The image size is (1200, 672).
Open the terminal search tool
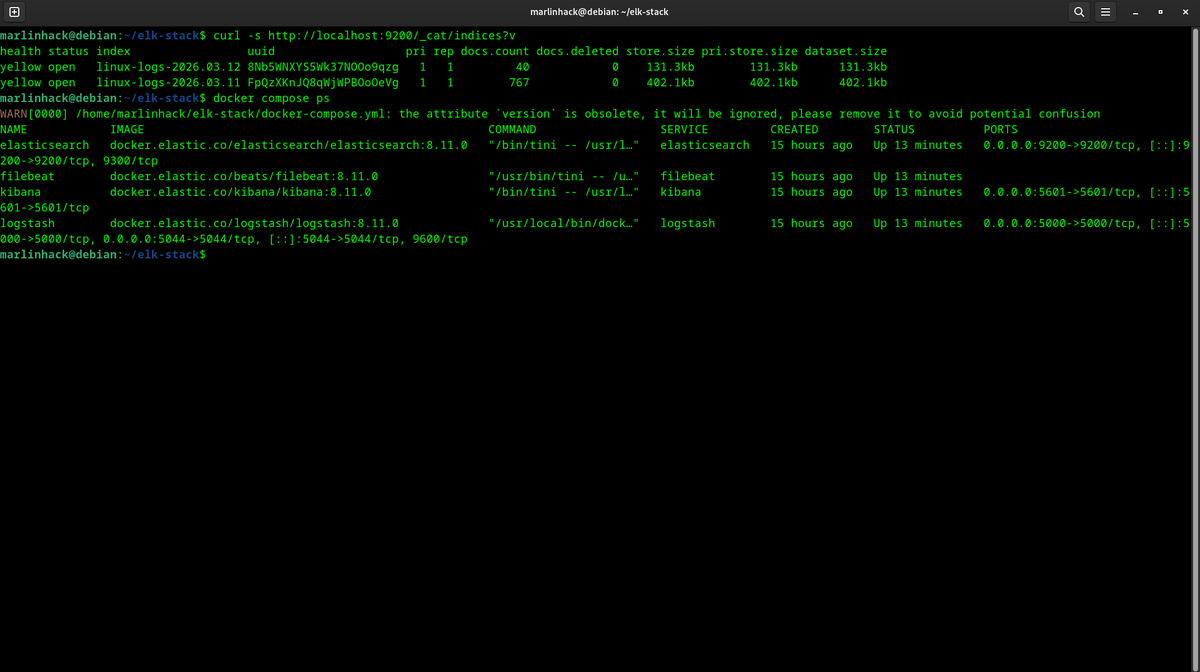pos(1079,12)
